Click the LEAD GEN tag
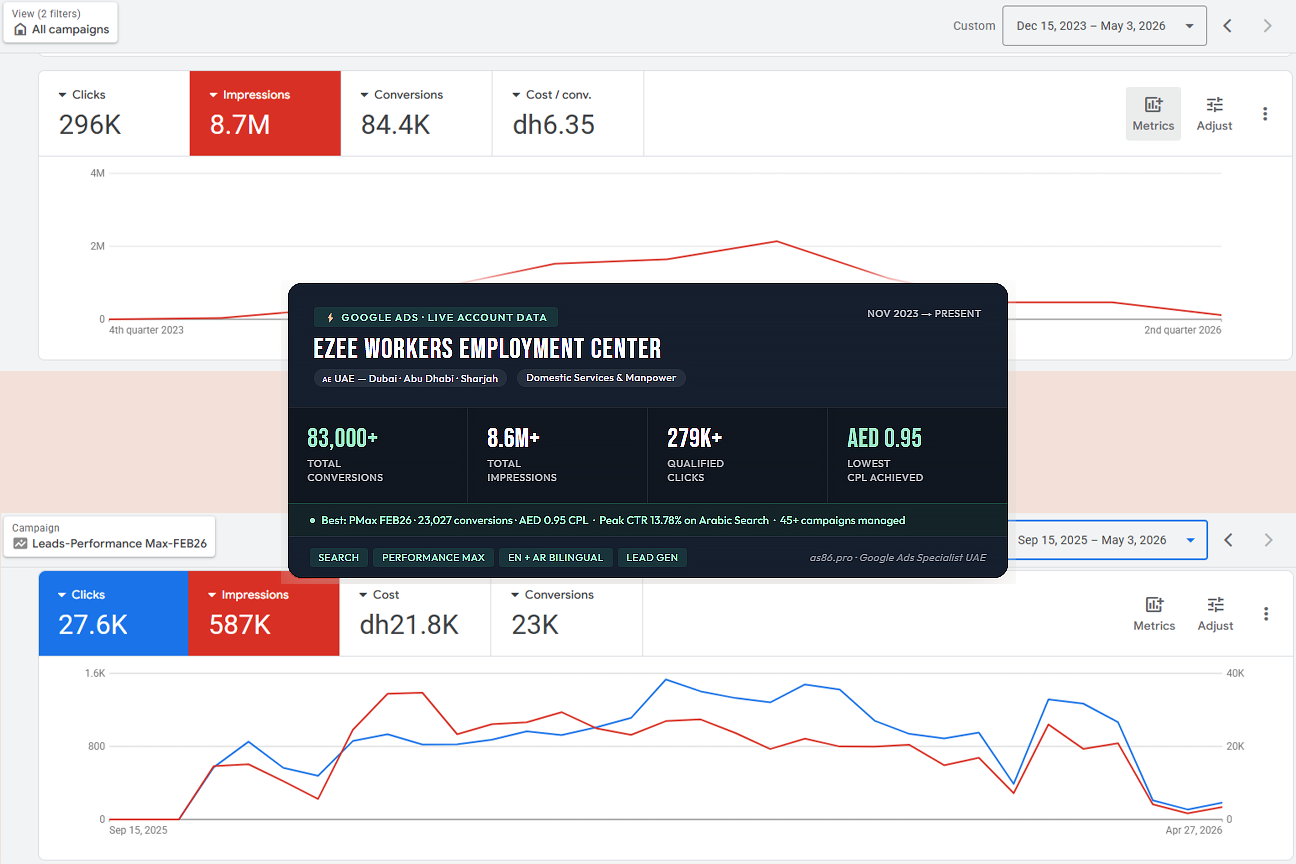The image size is (1296, 864). [652, 557]
